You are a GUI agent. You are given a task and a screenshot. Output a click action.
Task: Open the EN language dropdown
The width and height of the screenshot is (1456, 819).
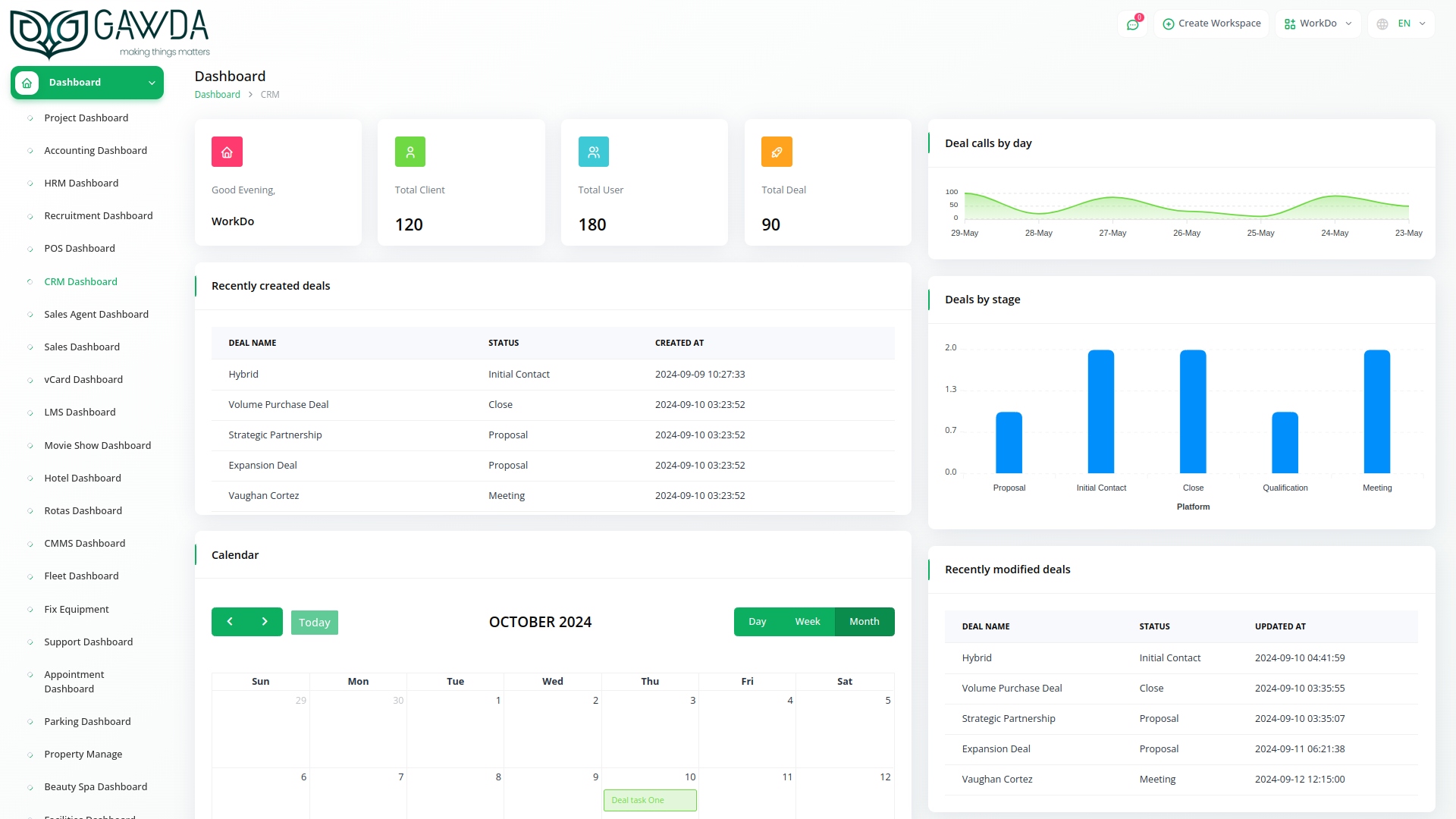click(1401, 24)
